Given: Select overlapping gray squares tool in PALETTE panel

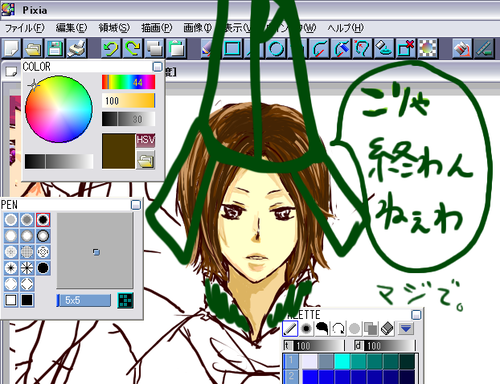Looking at the screenshot, I should 371,329.
